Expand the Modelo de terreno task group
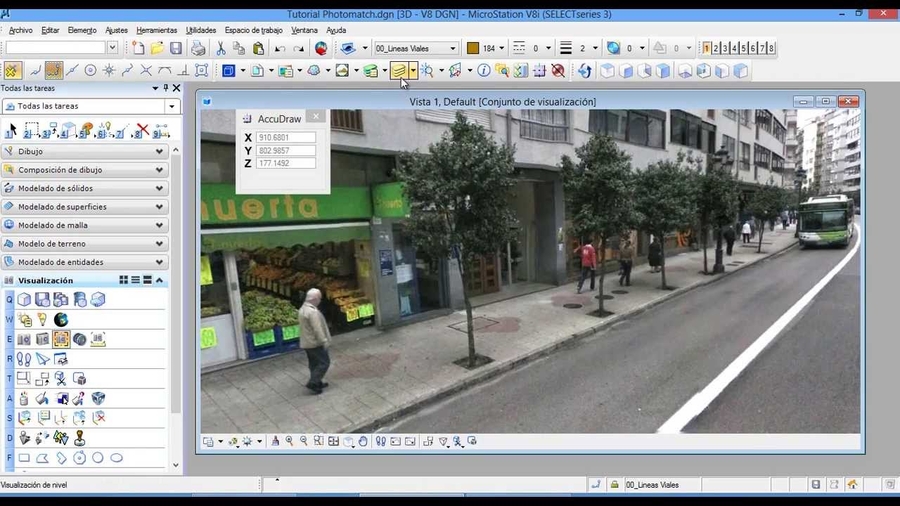The width and height of the screenshot is (900, 506). (159, 243)
